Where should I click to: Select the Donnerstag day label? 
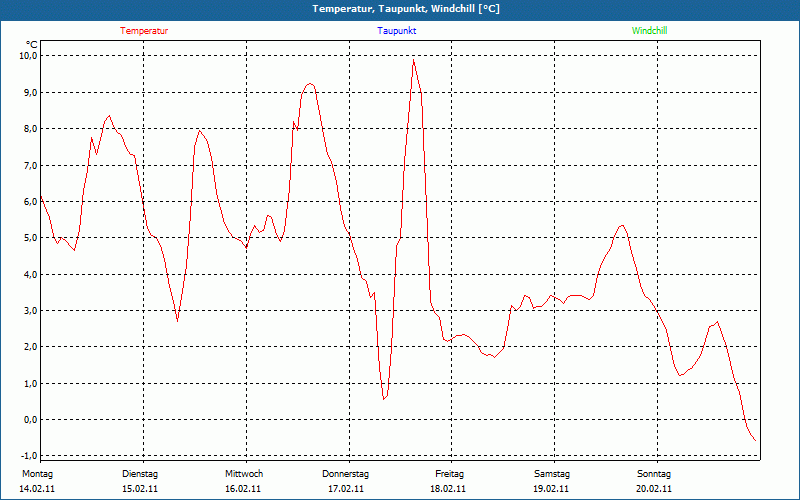346,474
